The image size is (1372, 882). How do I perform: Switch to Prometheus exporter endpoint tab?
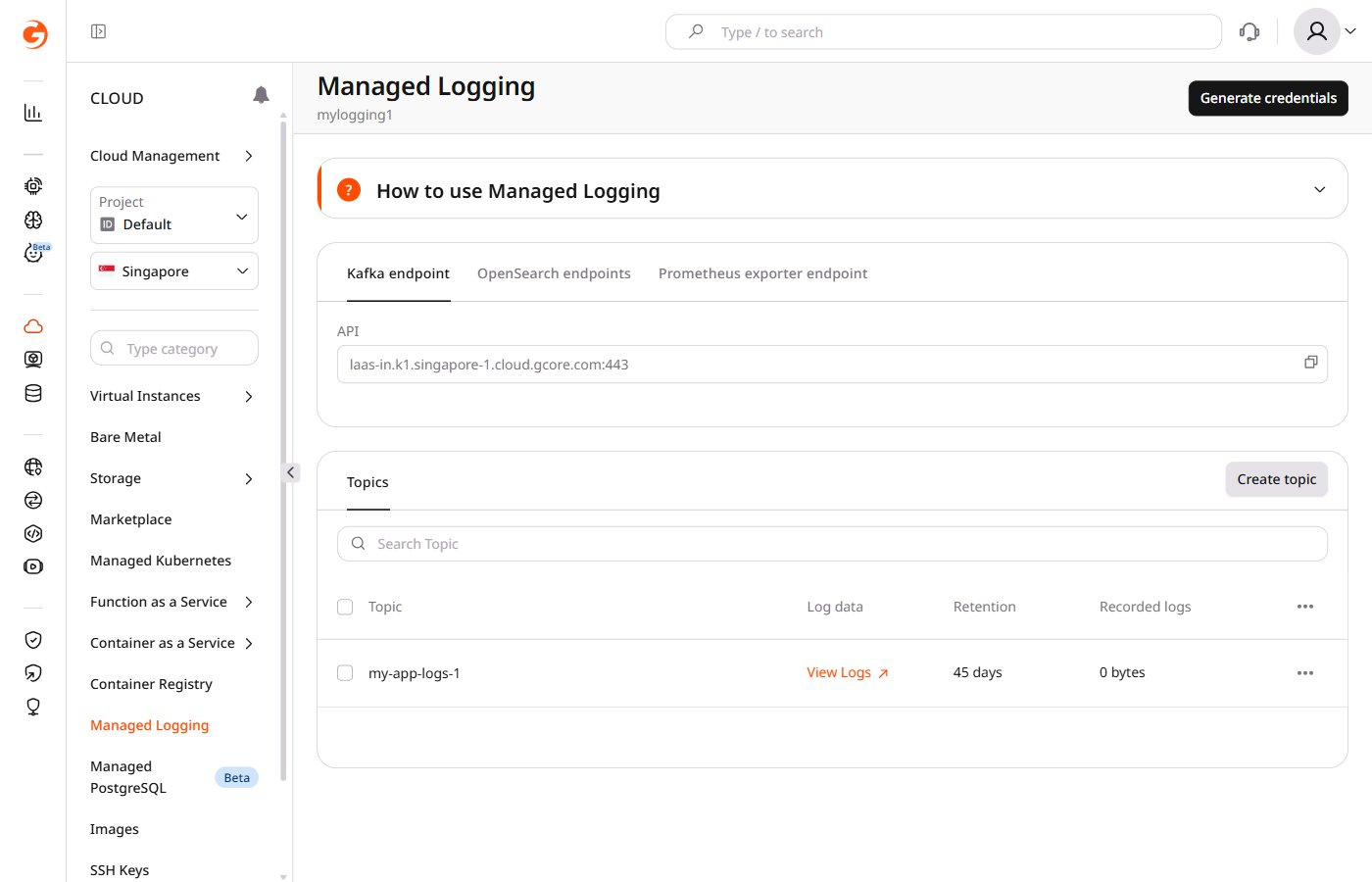point(762,273)
